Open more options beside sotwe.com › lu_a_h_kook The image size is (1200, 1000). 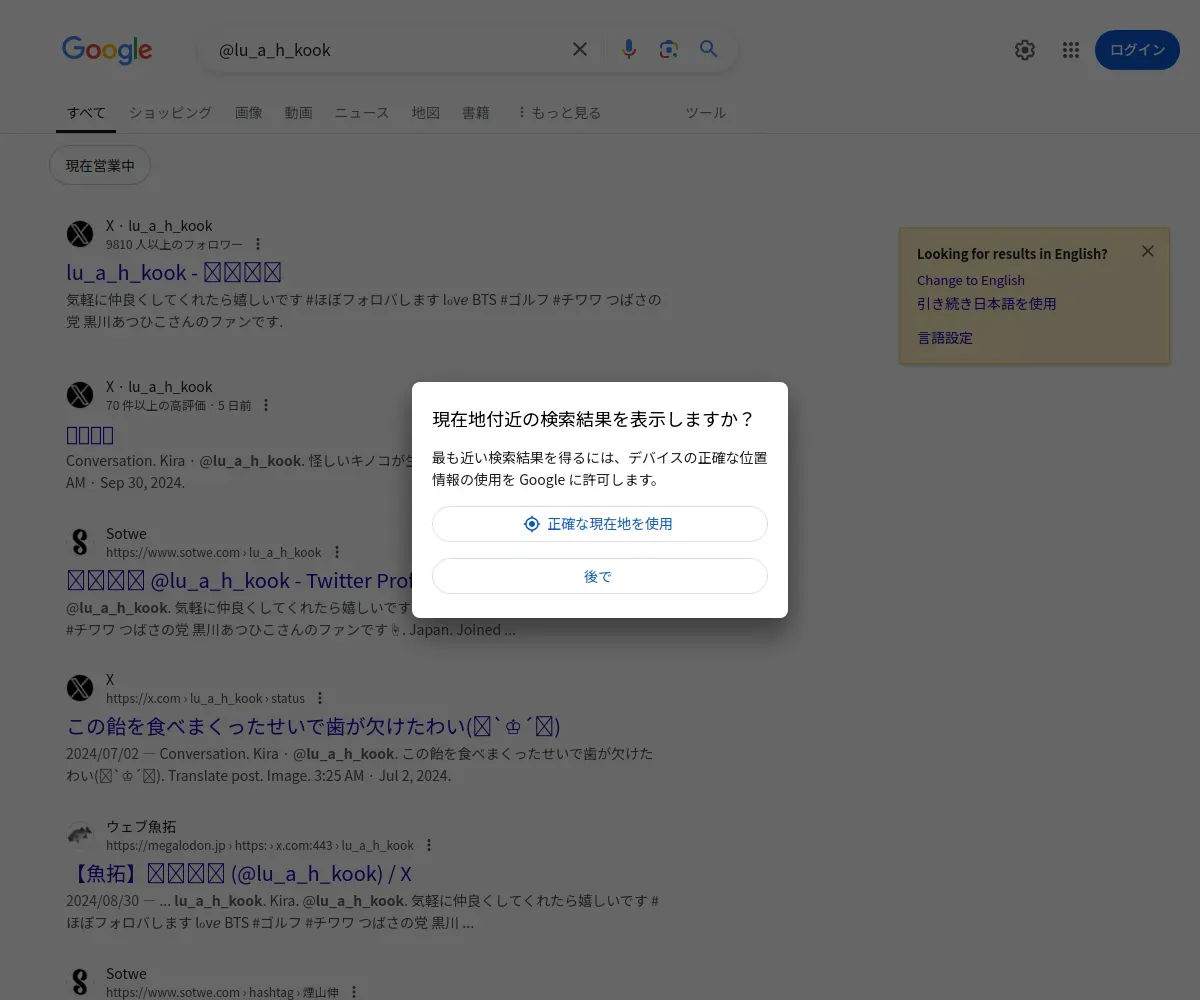(x=337, y=552)
